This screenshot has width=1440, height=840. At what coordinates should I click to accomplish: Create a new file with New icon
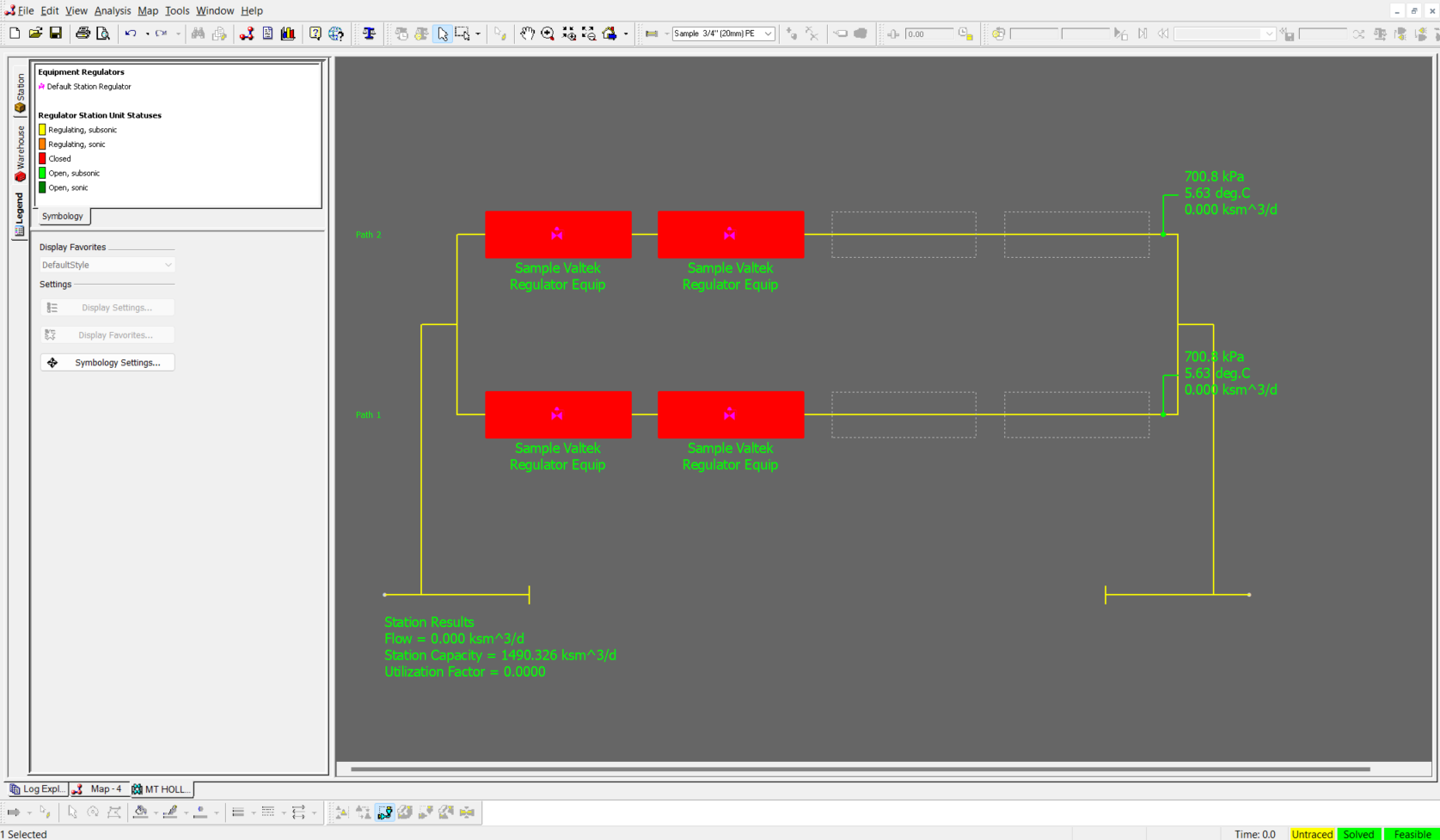pos(15,34)
